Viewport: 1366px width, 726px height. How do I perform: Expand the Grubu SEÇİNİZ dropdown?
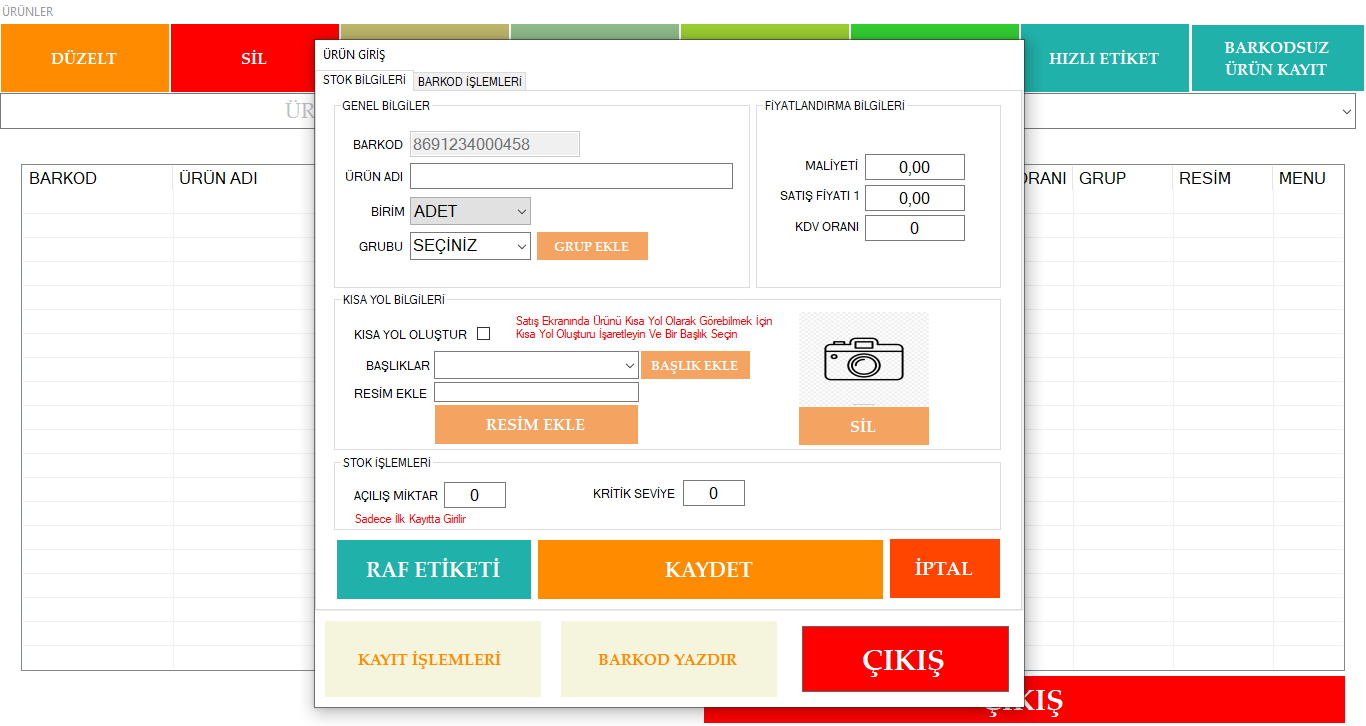(x=470, y=246)
